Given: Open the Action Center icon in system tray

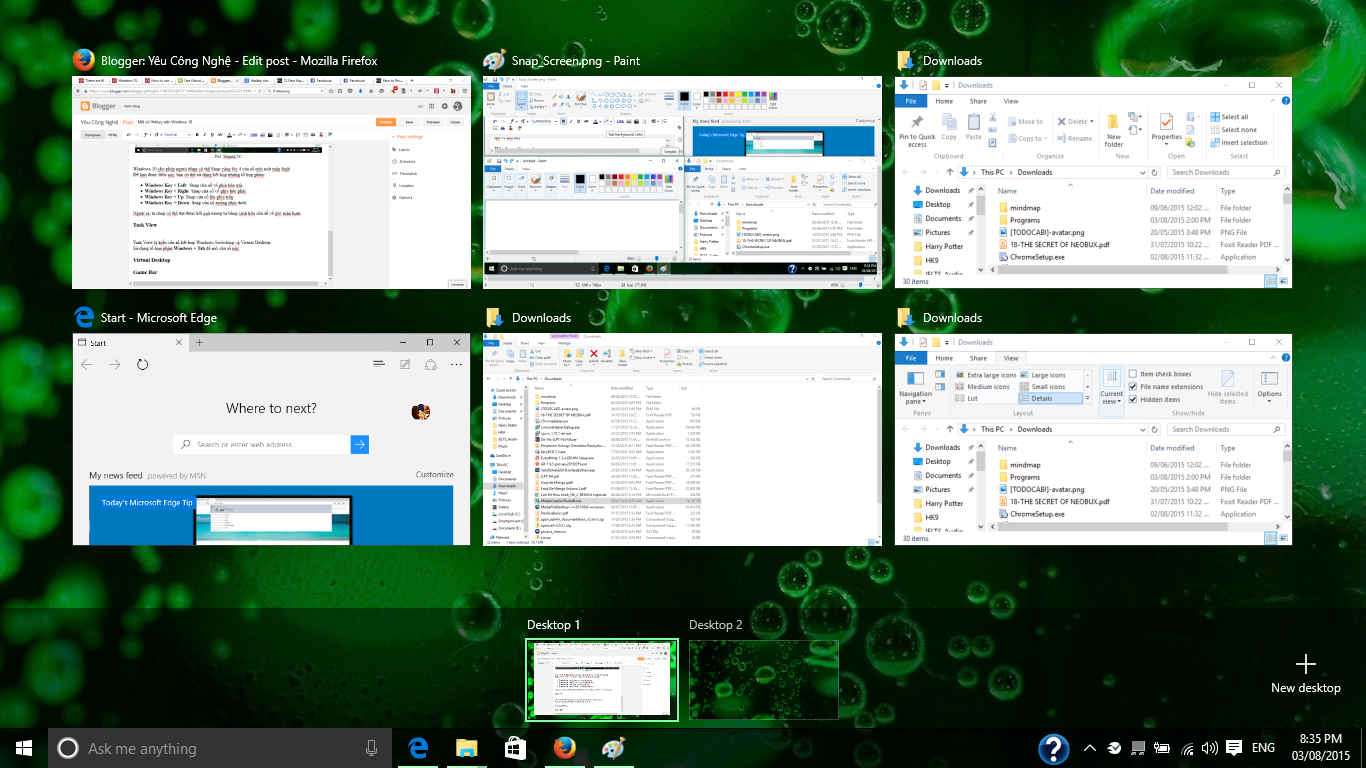Looking at the screenshot, I should [1234, 747].
